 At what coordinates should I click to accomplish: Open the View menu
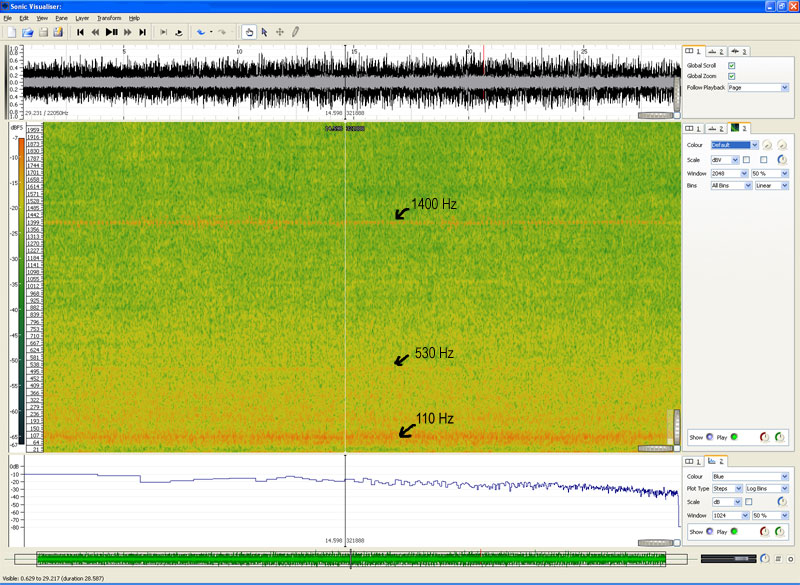tap(42, 18)
